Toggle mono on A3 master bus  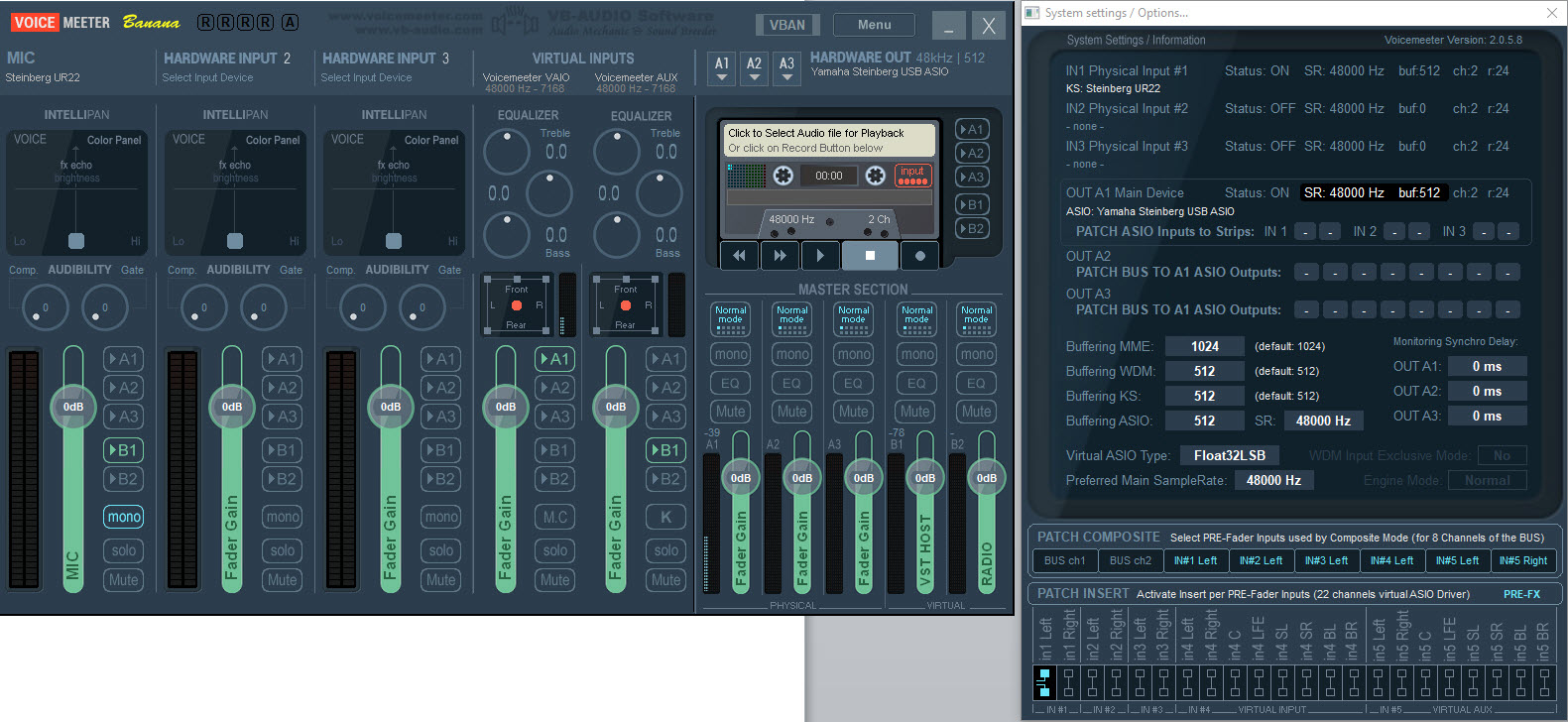854,354
